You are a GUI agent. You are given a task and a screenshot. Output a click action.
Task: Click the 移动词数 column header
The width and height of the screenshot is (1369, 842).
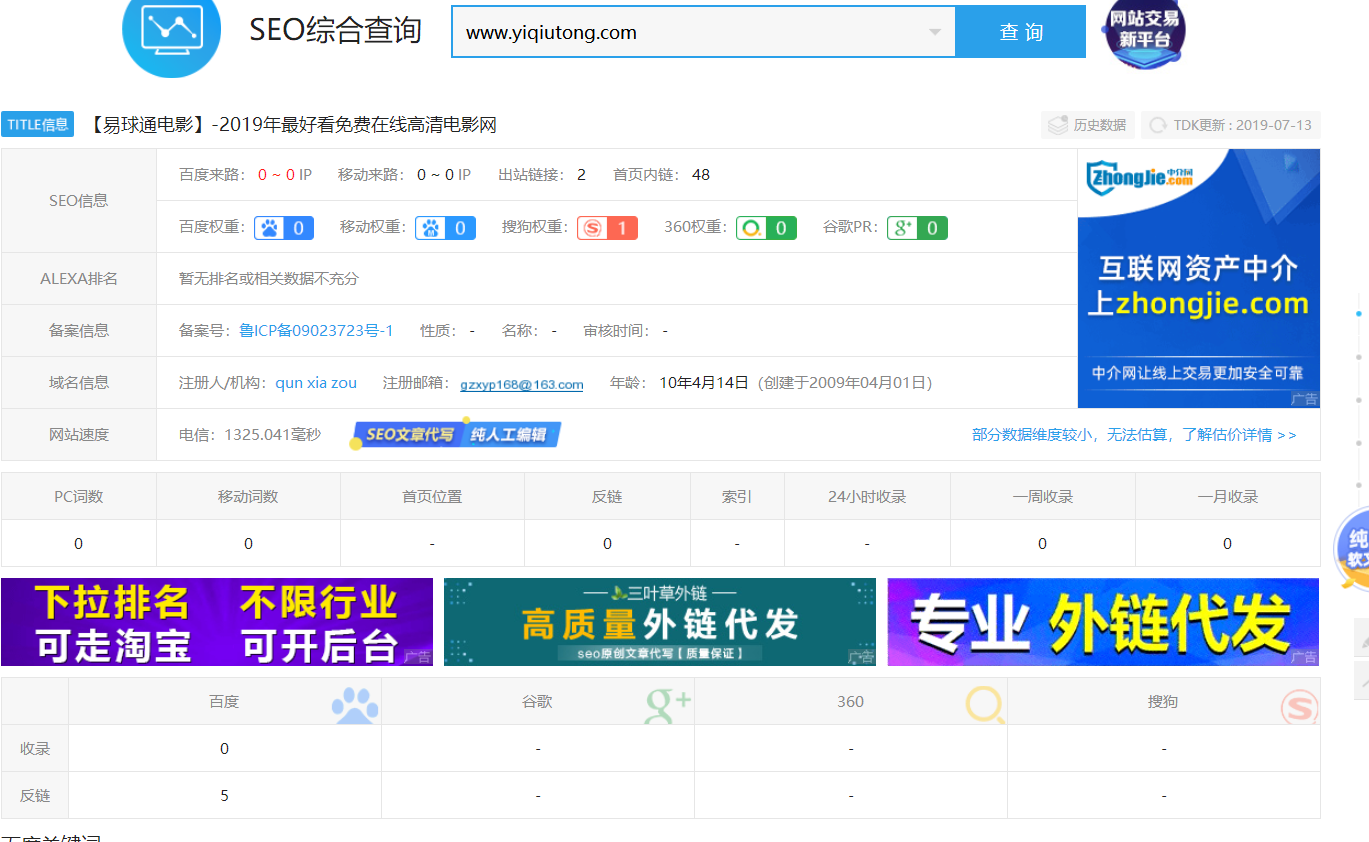[248, 497]
